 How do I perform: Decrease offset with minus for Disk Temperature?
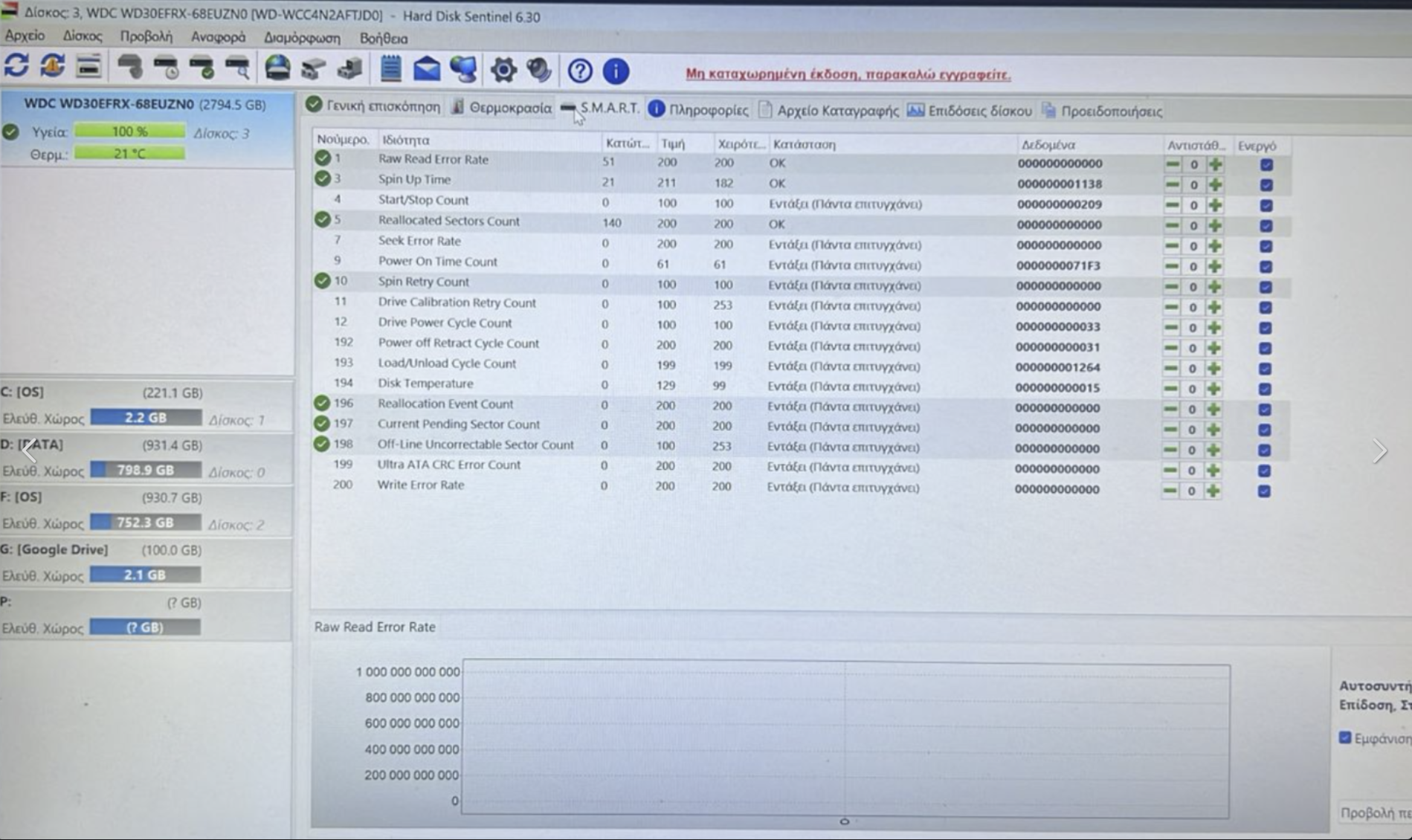click(1171, 388)
